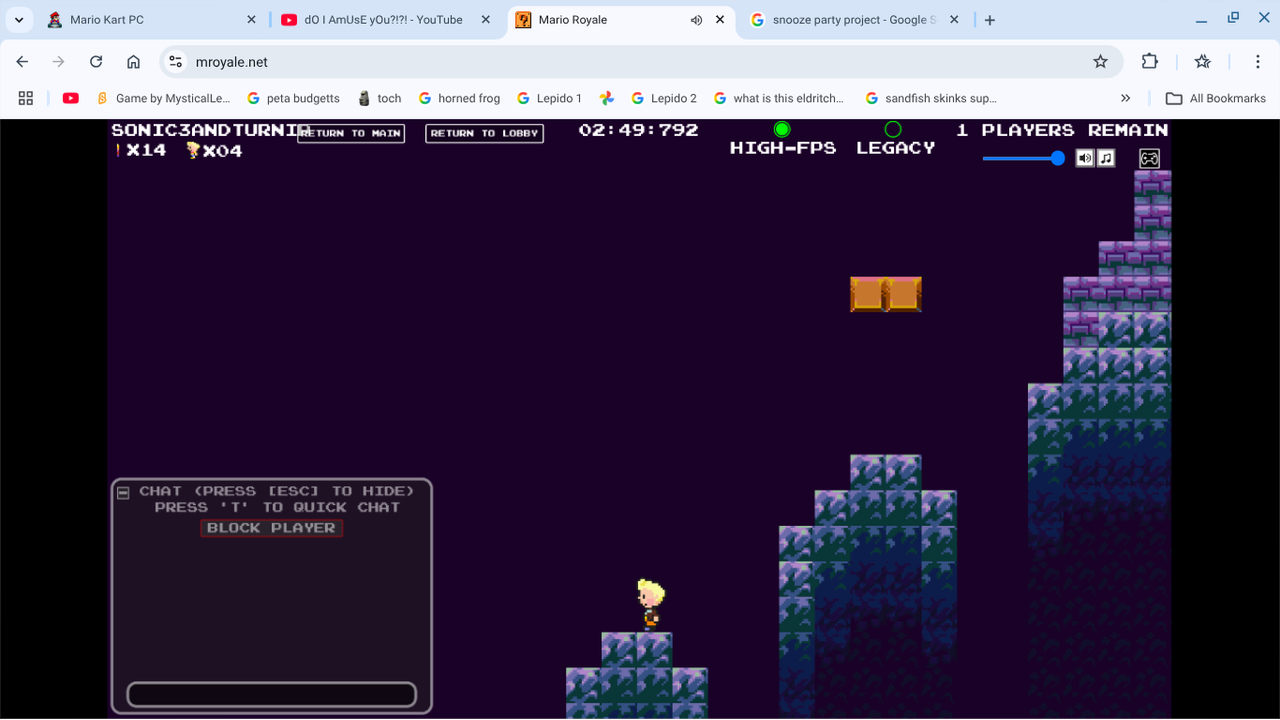Viewport: 1280px width, 720px height.
Task: Open gamepad controller settings icon
Action: point(1150,158)
